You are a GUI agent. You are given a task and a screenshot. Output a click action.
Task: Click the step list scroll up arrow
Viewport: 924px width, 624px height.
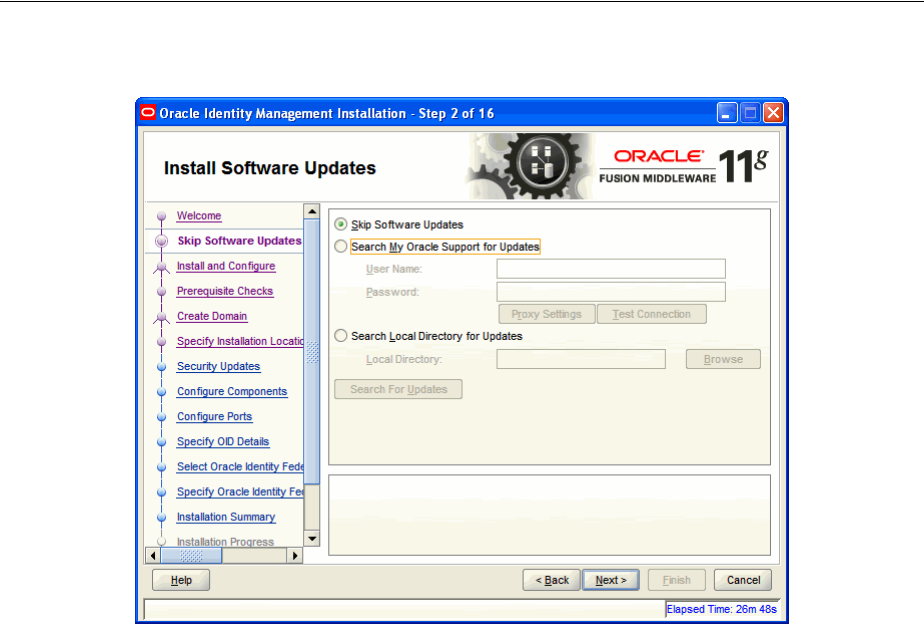point(312,211)
